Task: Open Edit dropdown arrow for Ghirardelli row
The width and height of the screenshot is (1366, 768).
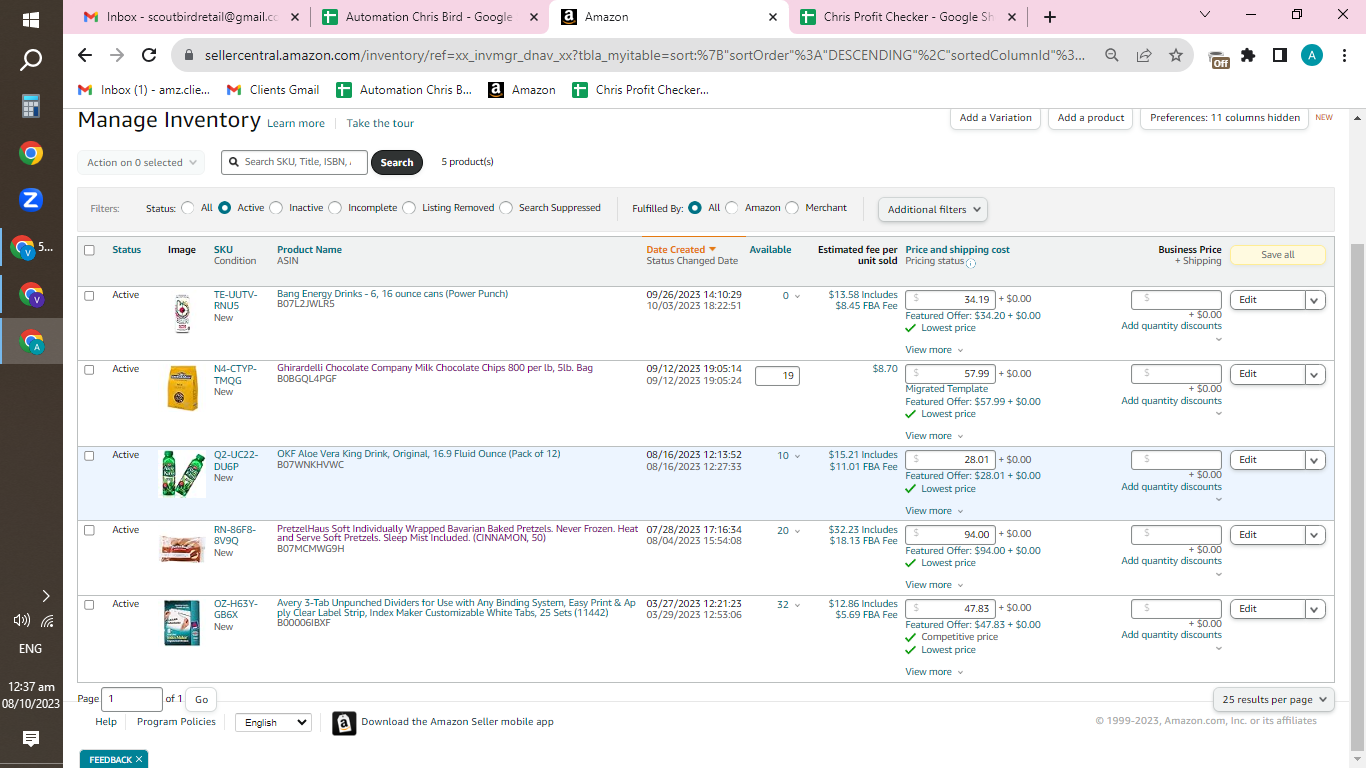Action: [x=1315, y=374]
